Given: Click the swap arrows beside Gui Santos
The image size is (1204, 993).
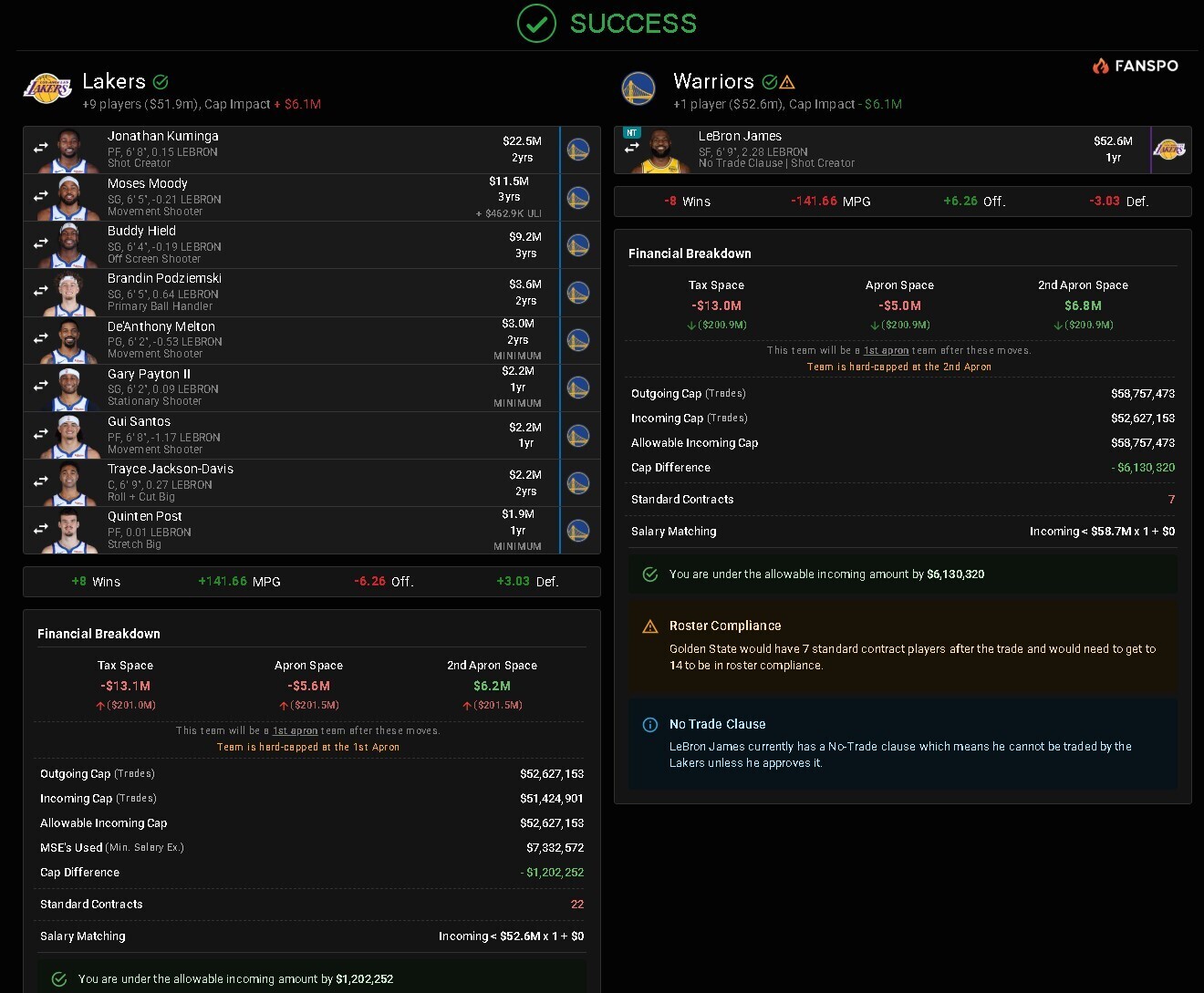Looking at the screenshot, I should point(41,434).
